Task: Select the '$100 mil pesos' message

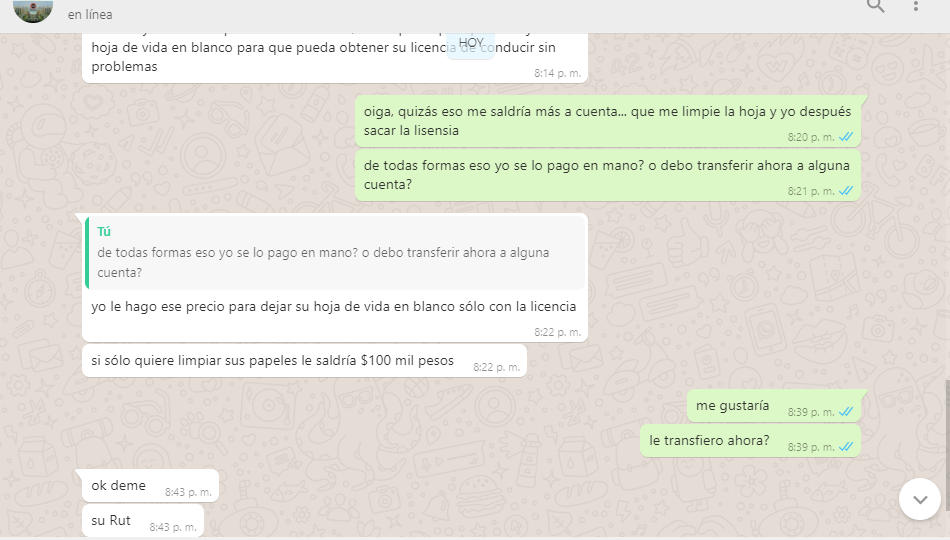Action: (x=304, y=361)
